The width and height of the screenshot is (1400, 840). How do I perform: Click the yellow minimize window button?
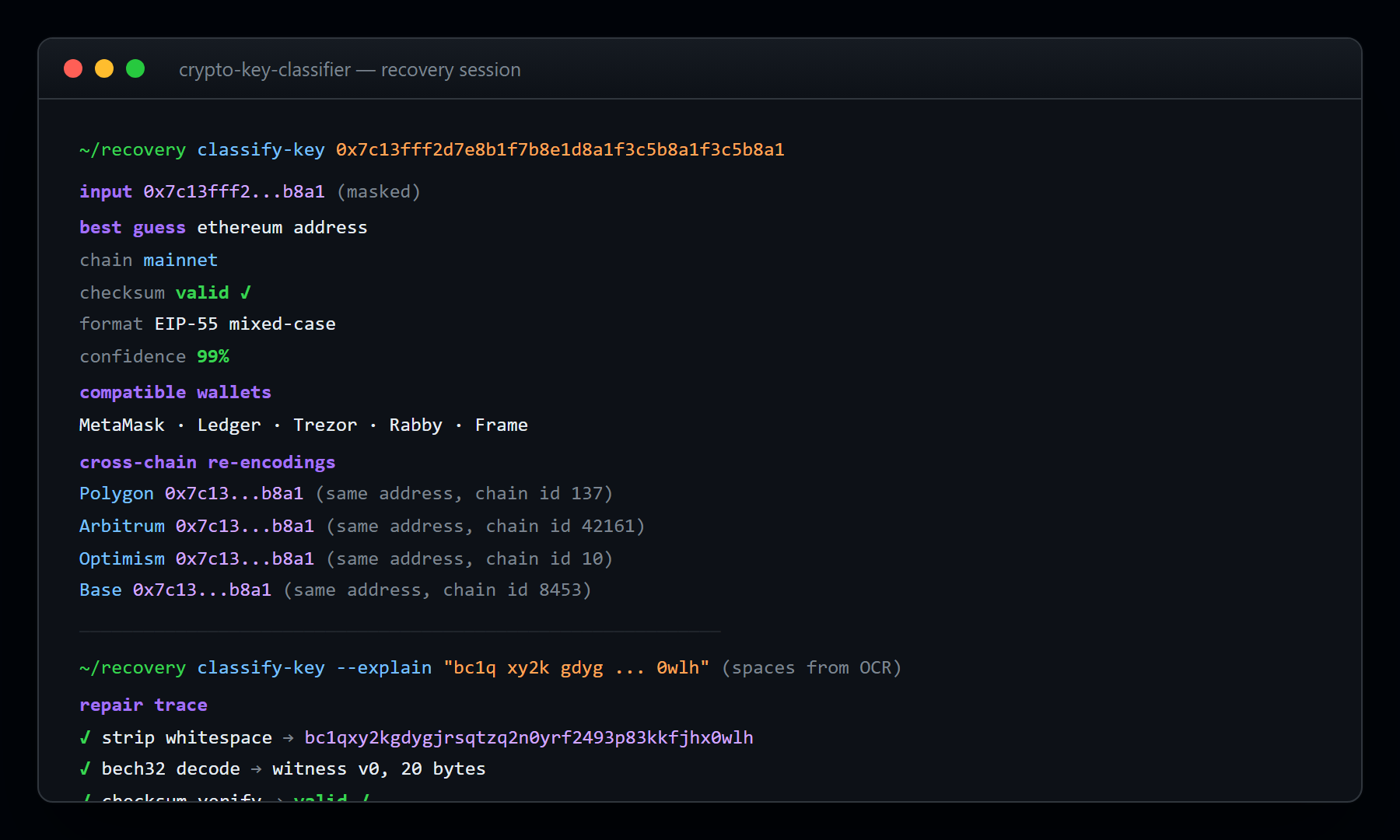[x=104, y=69]
